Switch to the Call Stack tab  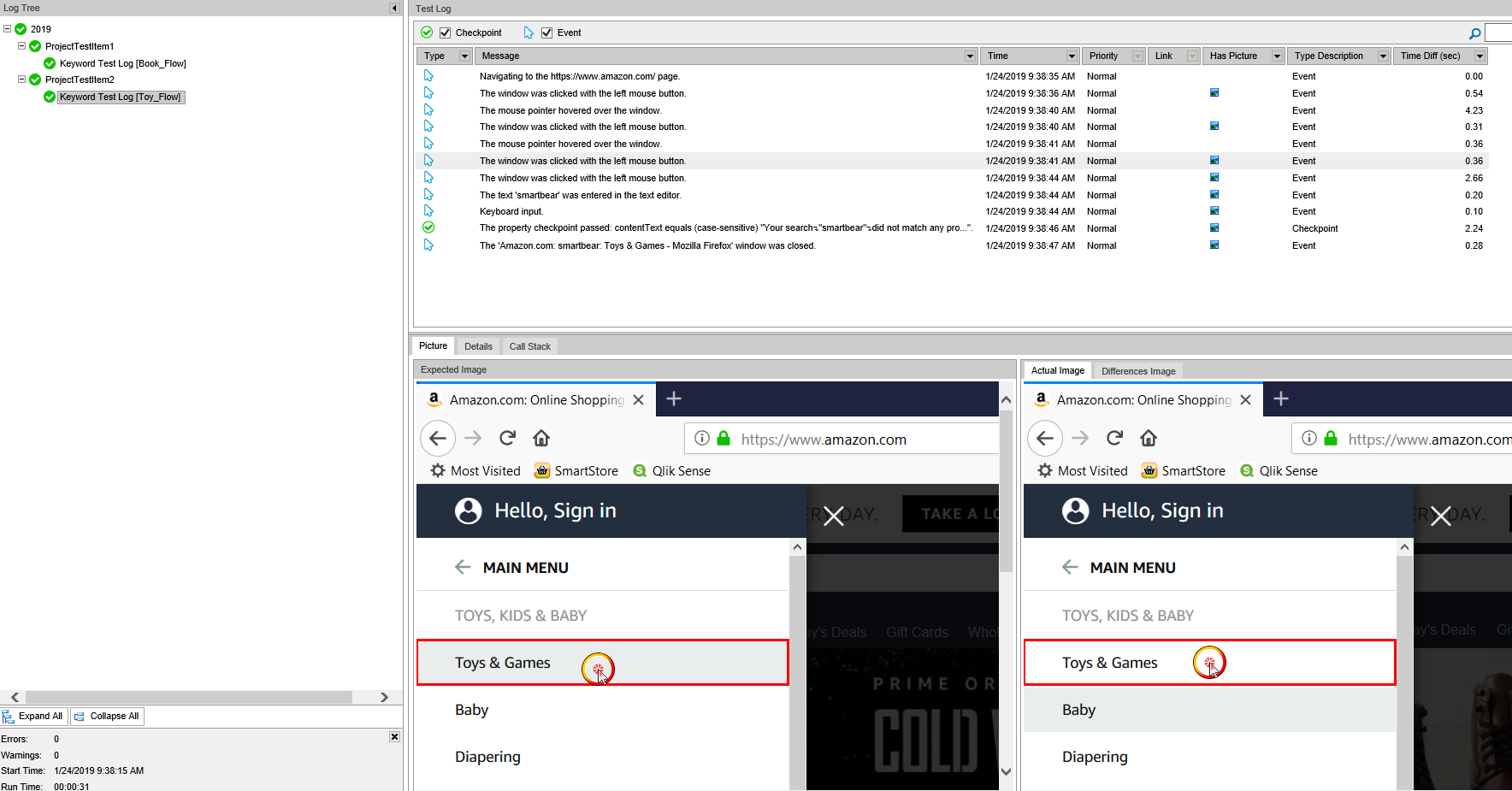(529, 346)
